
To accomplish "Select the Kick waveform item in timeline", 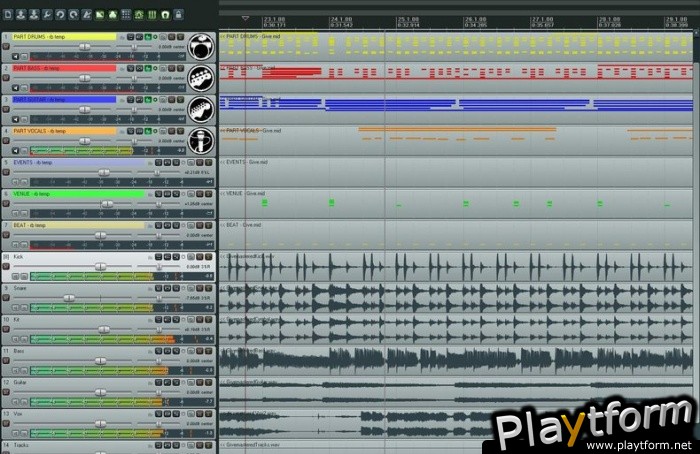I will click(455, 267).
